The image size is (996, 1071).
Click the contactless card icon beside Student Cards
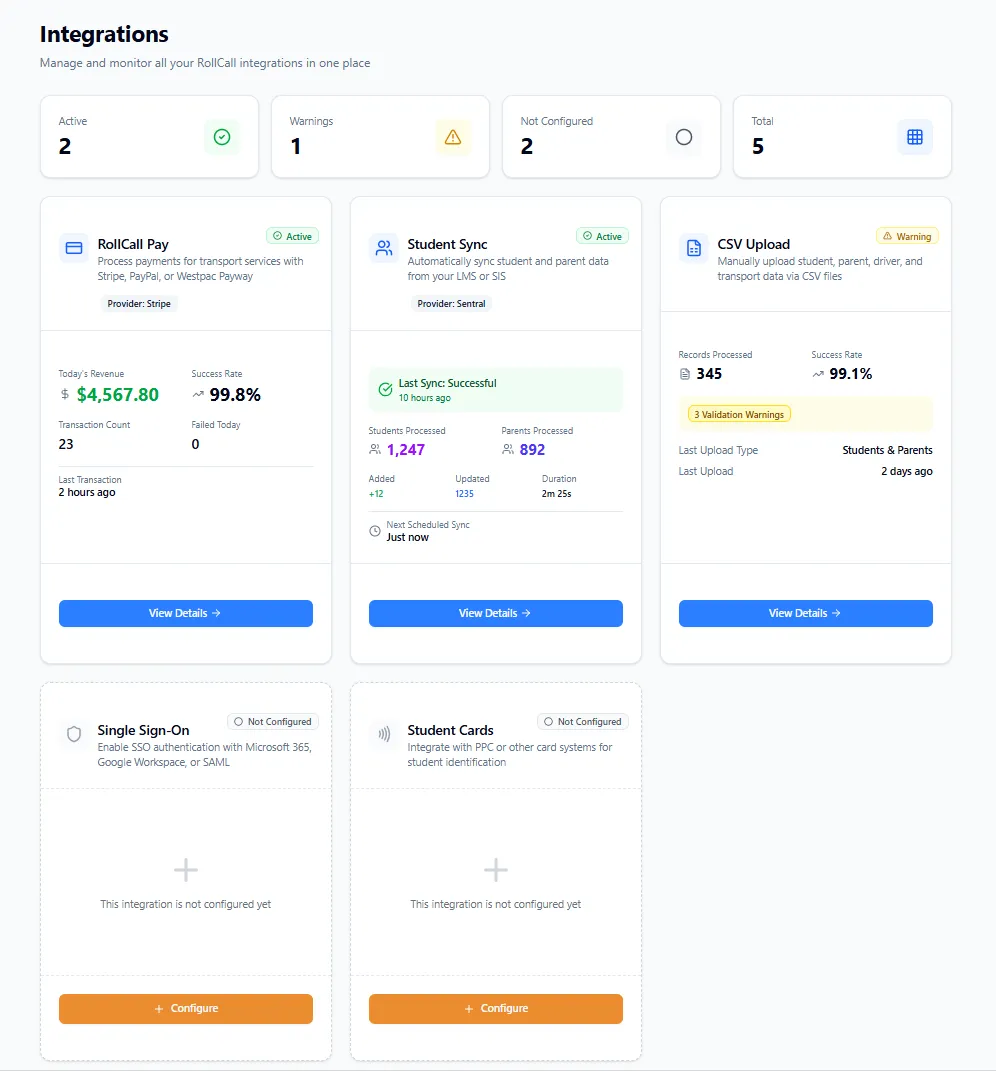point(384,734)
